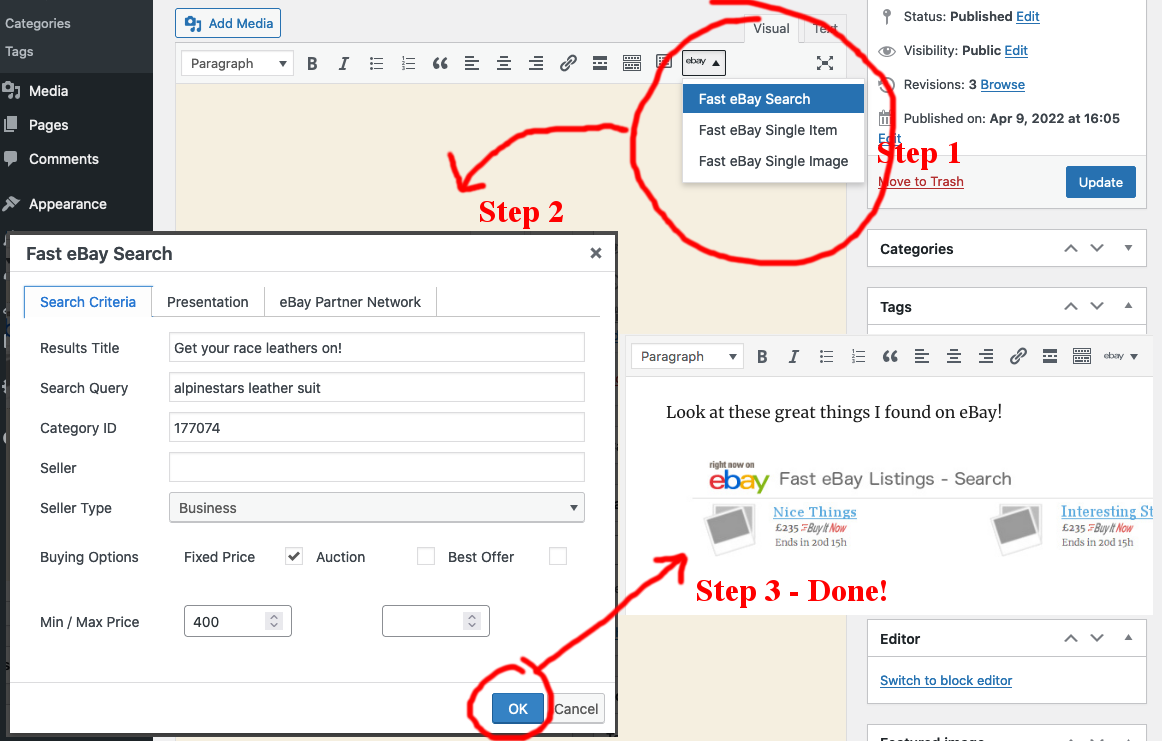Viewport: 1162px width, 741px height.
Task: Open the lower Paragraph format dropdown
Action: [x=687, y=356]
